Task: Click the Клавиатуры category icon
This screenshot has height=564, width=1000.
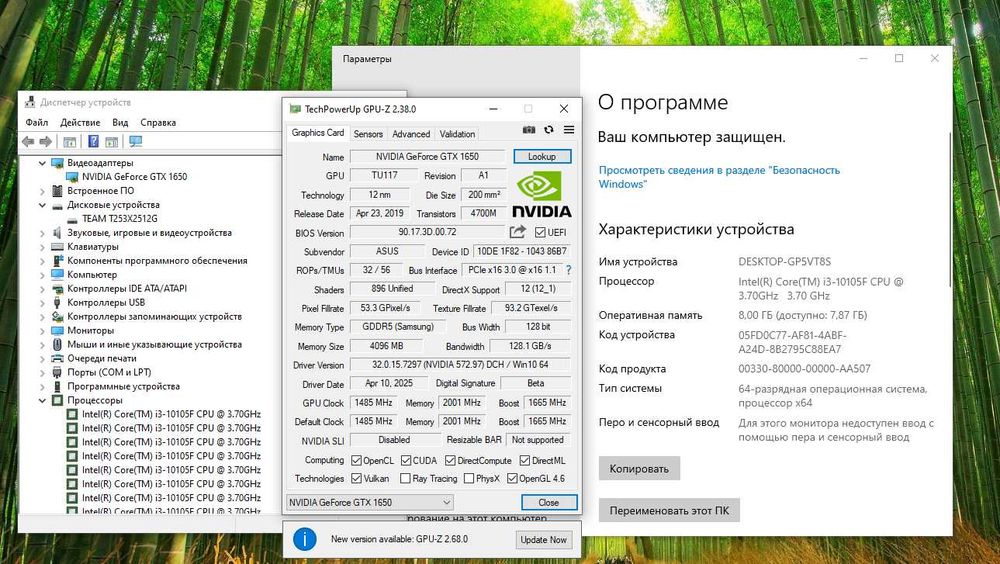Action: [57, 246]
